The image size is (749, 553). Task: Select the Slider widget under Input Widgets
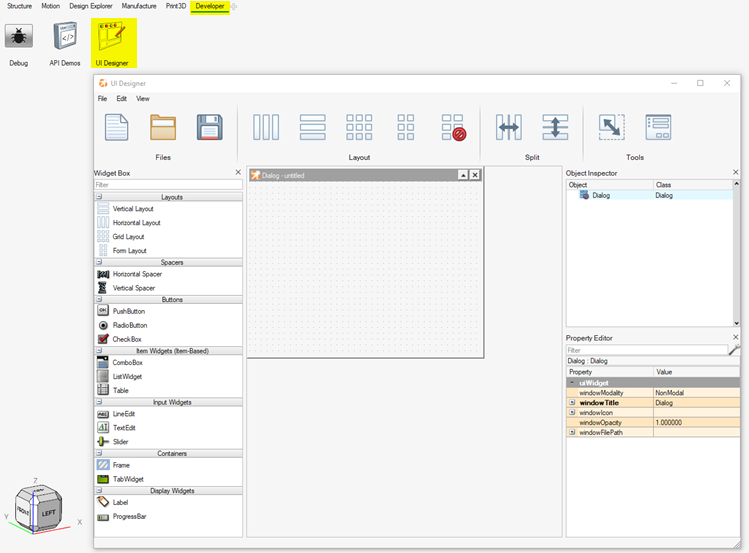pos(123,441)
